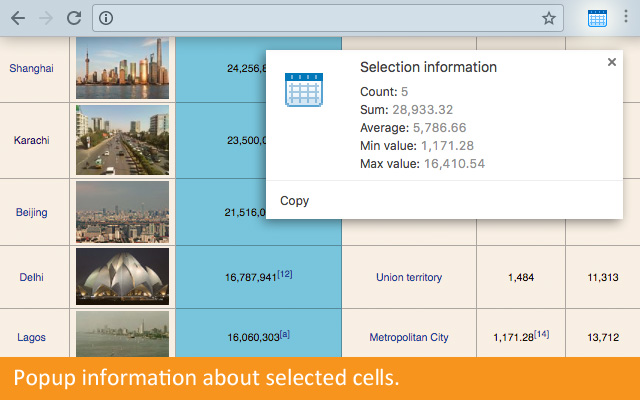View site info icon in address bar

point(107,18)
